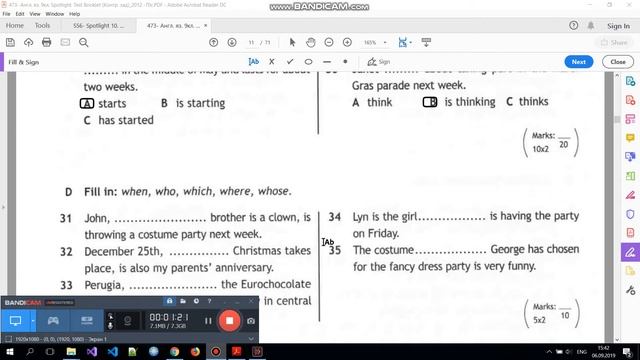Open the More Tools wrench icon in sidebar
Image resolution: width=640 pixels, height=360 pixels.
(630, 290)
